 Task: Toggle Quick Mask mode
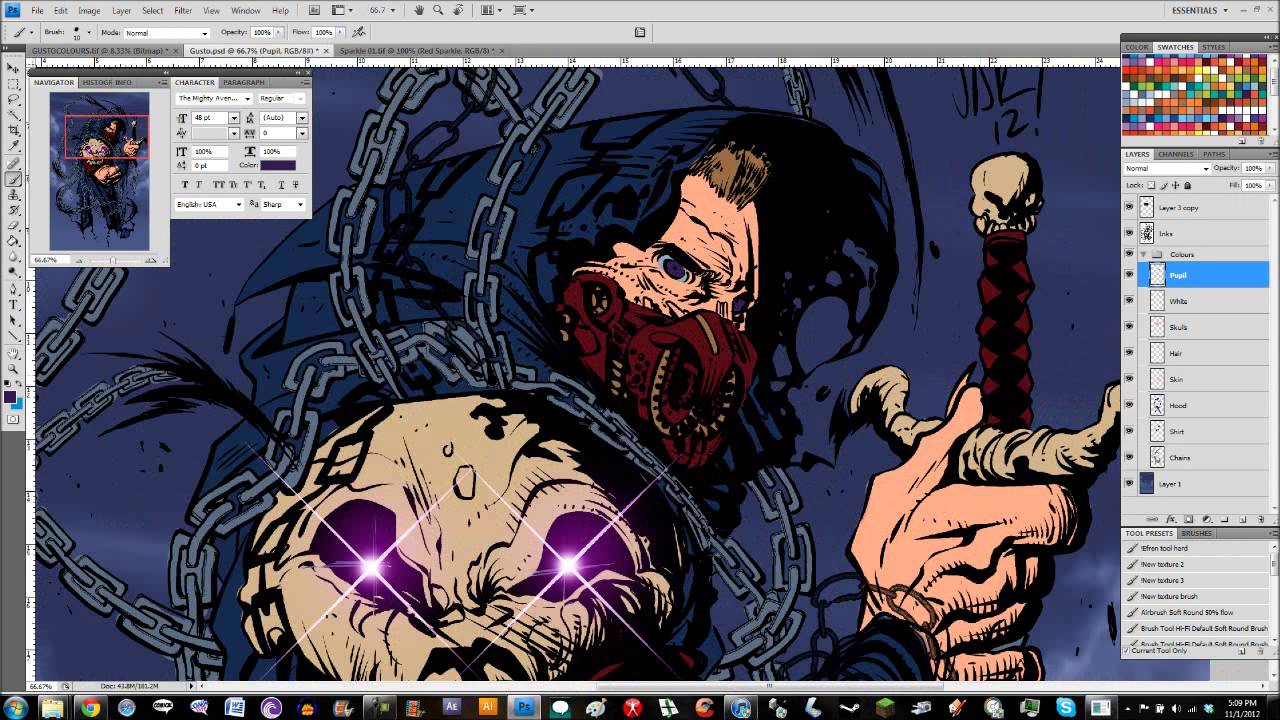tap(14, 420)
